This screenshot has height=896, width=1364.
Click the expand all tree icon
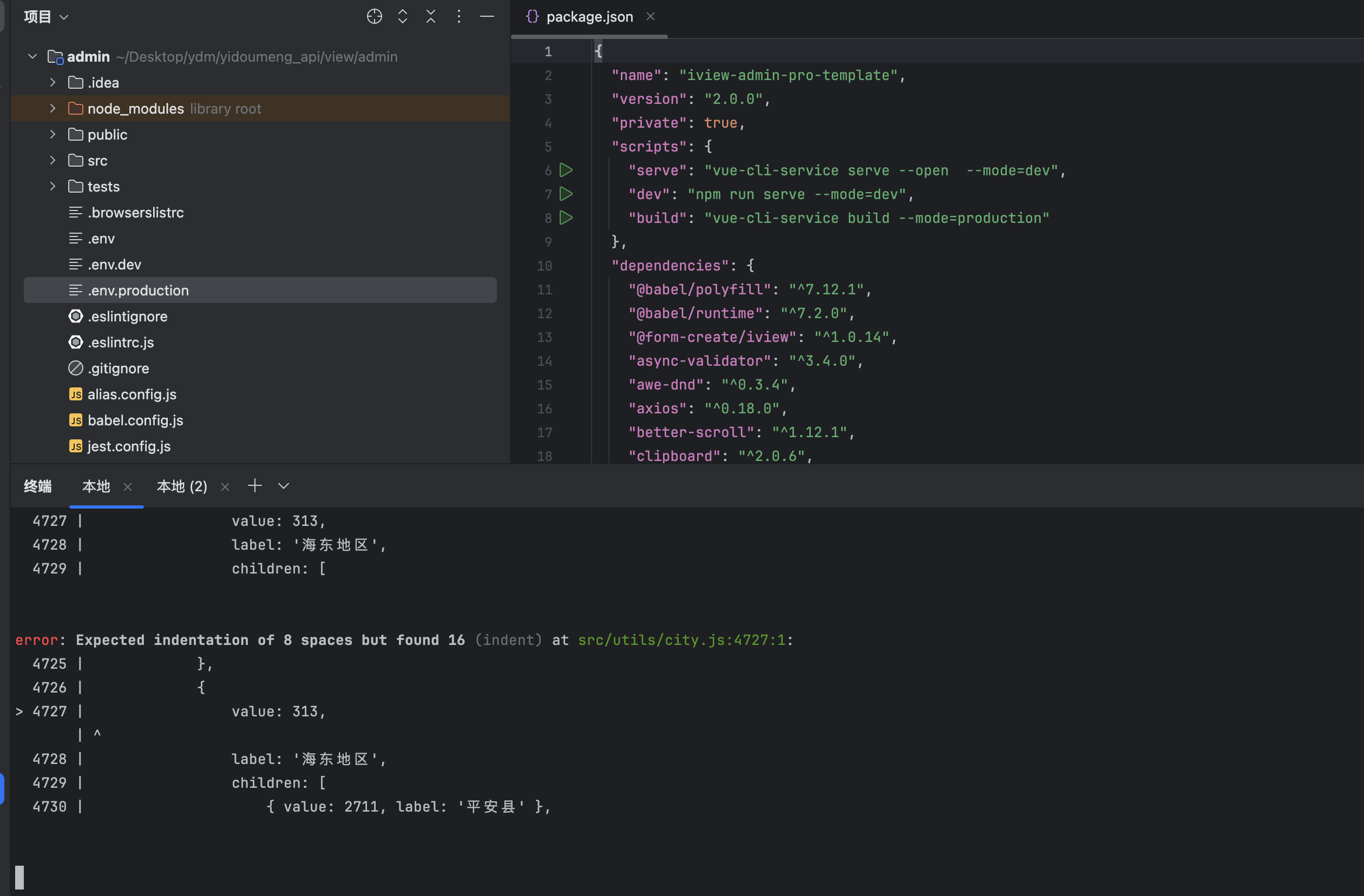tap(403, 17)
